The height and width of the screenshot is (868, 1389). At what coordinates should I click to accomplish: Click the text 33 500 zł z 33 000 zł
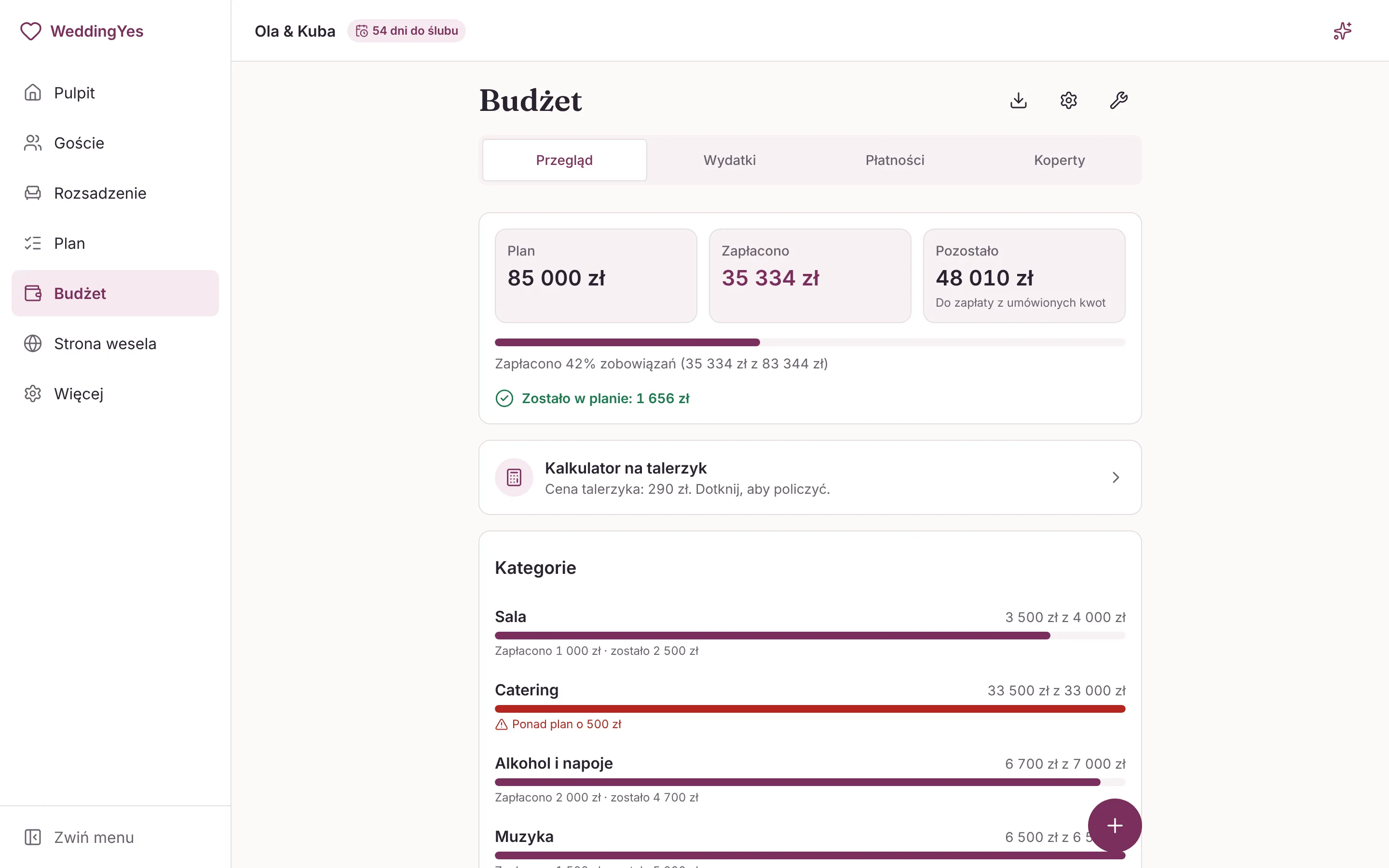point(1056,691)
